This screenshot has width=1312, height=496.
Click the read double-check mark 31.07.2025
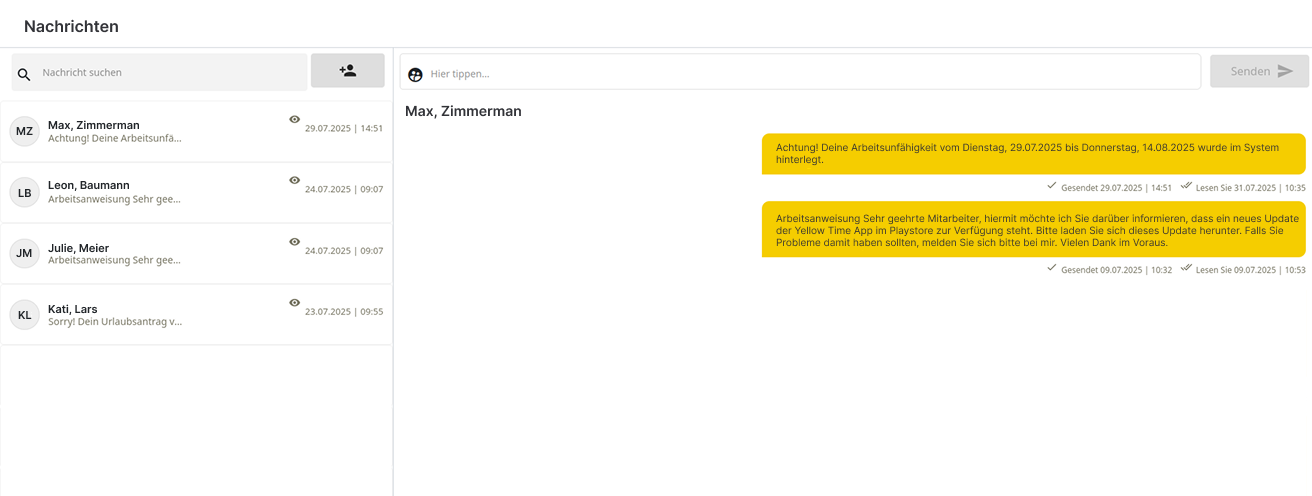(1186, 186)
